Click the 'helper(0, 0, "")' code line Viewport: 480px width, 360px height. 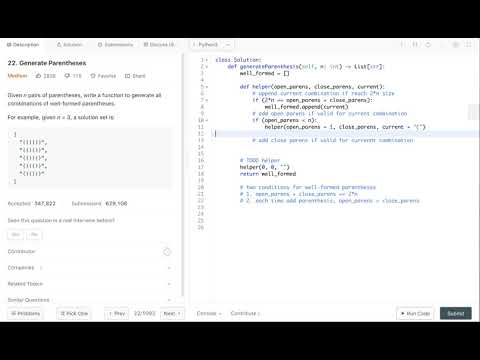pyautogui.click(x=265, y=167)
